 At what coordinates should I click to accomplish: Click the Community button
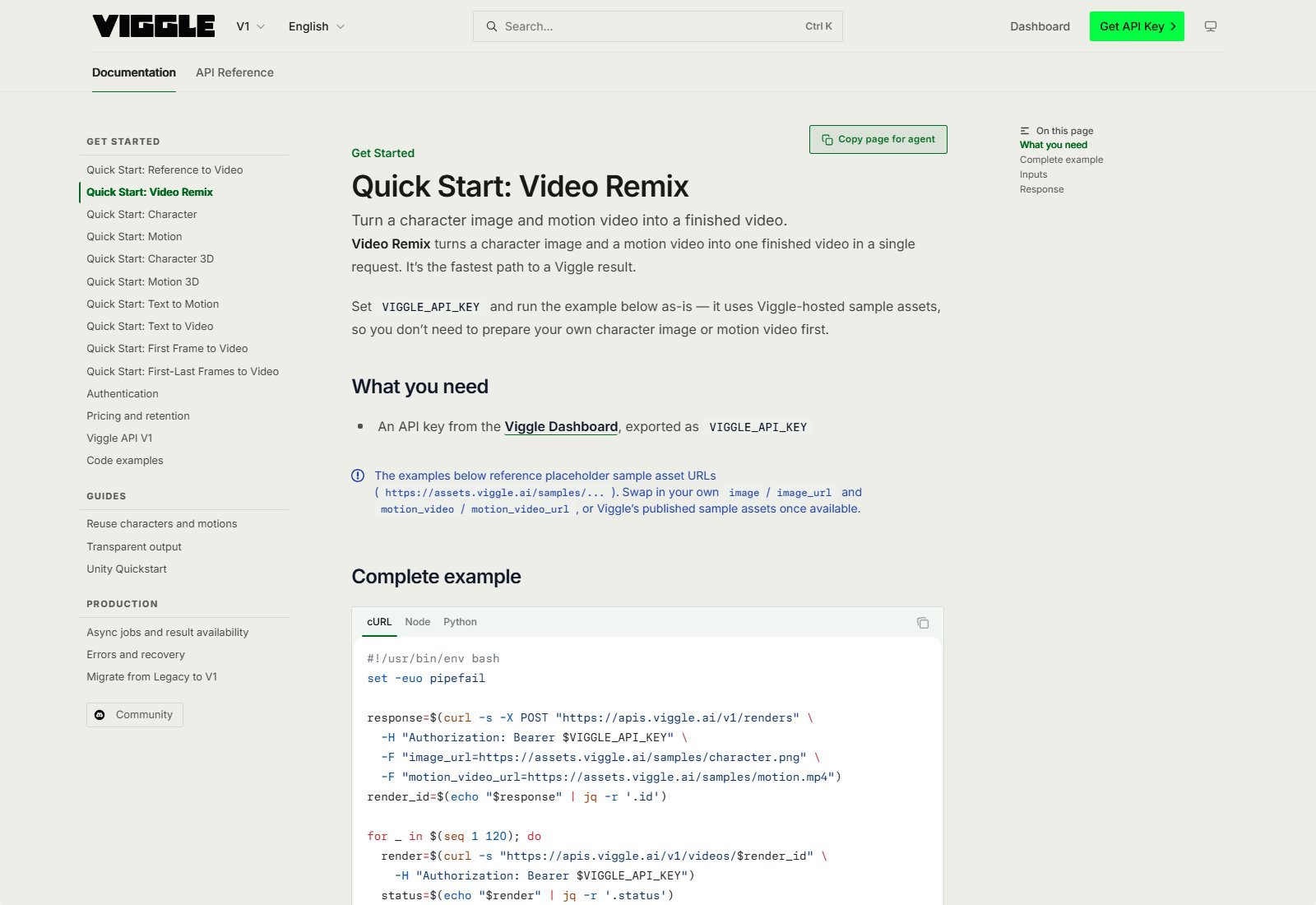click(135, 715)
